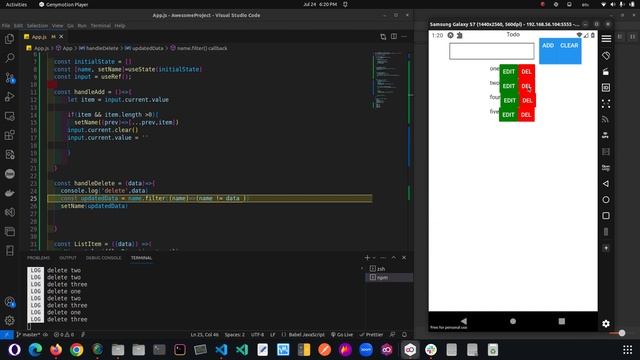This screenshot has height=360, width=640.
Task: Open editor More Actions ellipsis
Action: point(404,36)
